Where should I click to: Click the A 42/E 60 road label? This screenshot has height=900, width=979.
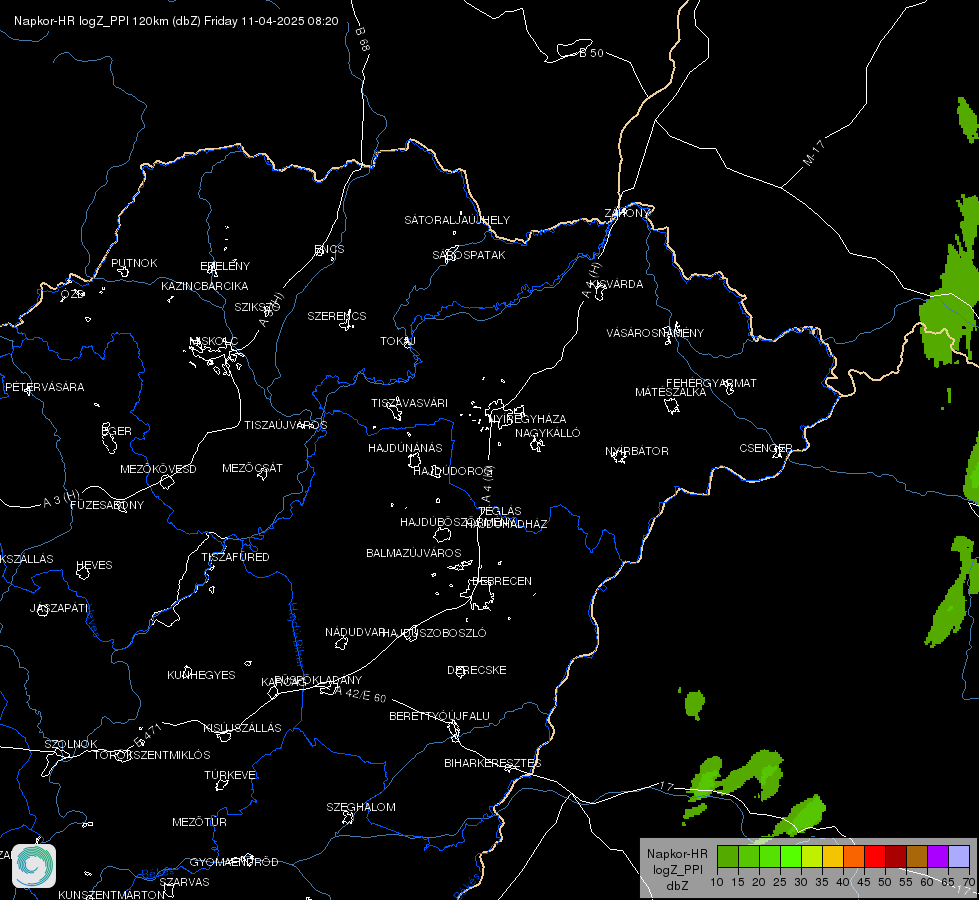pyautogui.click(x=360, y=694)
